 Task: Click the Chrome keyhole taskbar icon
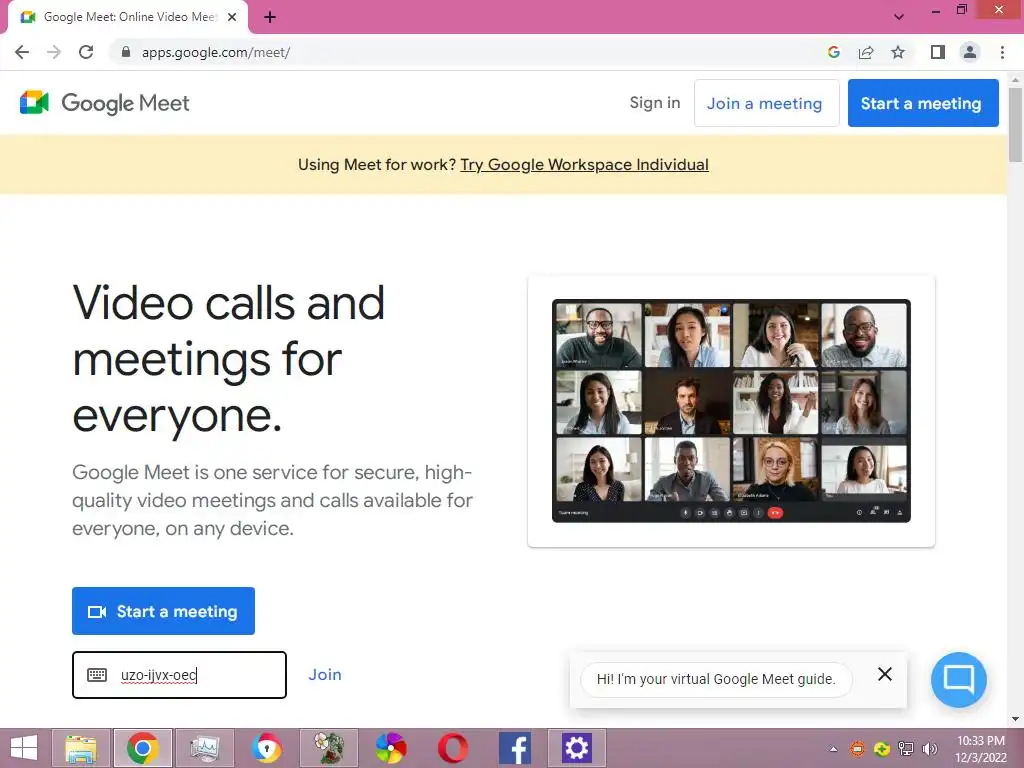(266, 748)
